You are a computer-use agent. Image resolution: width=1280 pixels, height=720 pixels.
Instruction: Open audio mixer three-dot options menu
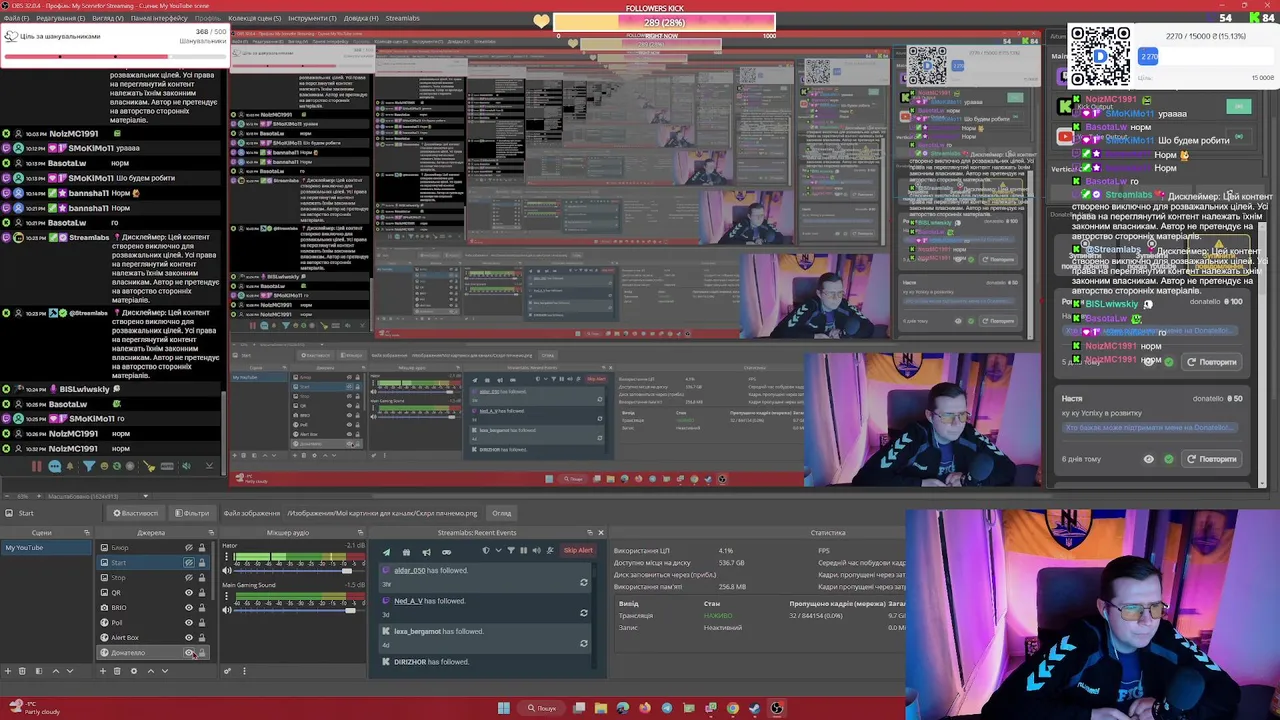pyautogui.click(x=243, y=671)
